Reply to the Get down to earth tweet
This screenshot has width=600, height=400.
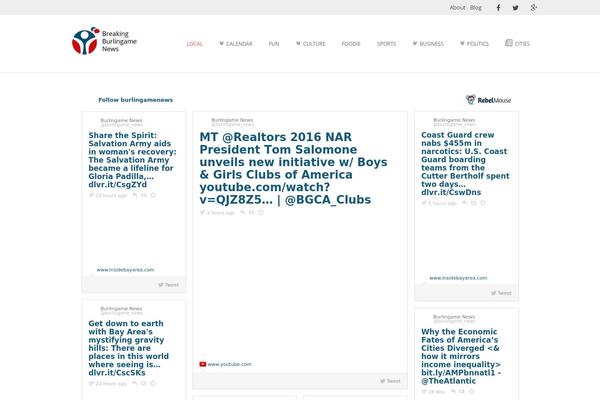135,384
